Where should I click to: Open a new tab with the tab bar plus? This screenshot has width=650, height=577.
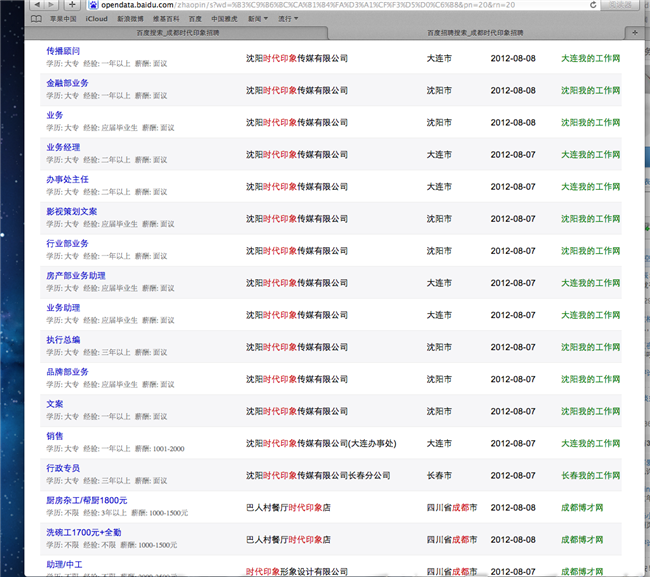click(637, 32)
